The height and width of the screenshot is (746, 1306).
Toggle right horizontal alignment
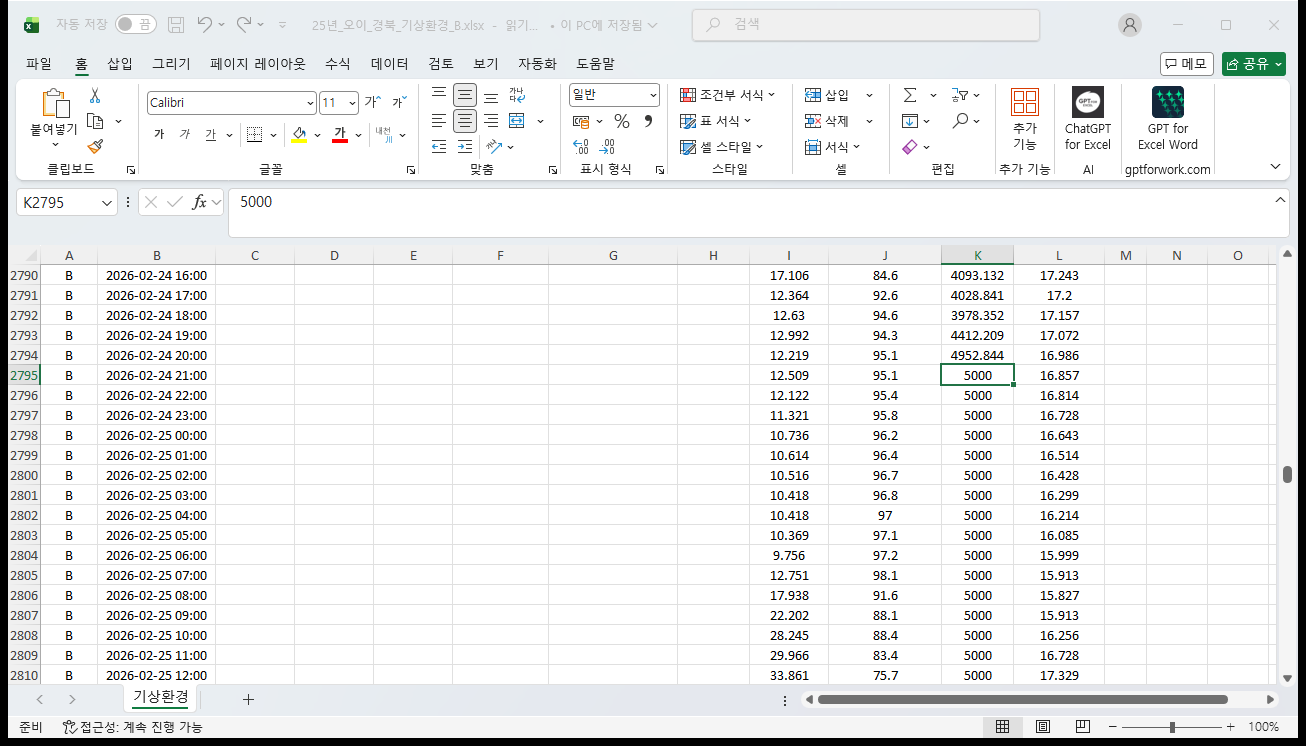[x=491, y=121]
